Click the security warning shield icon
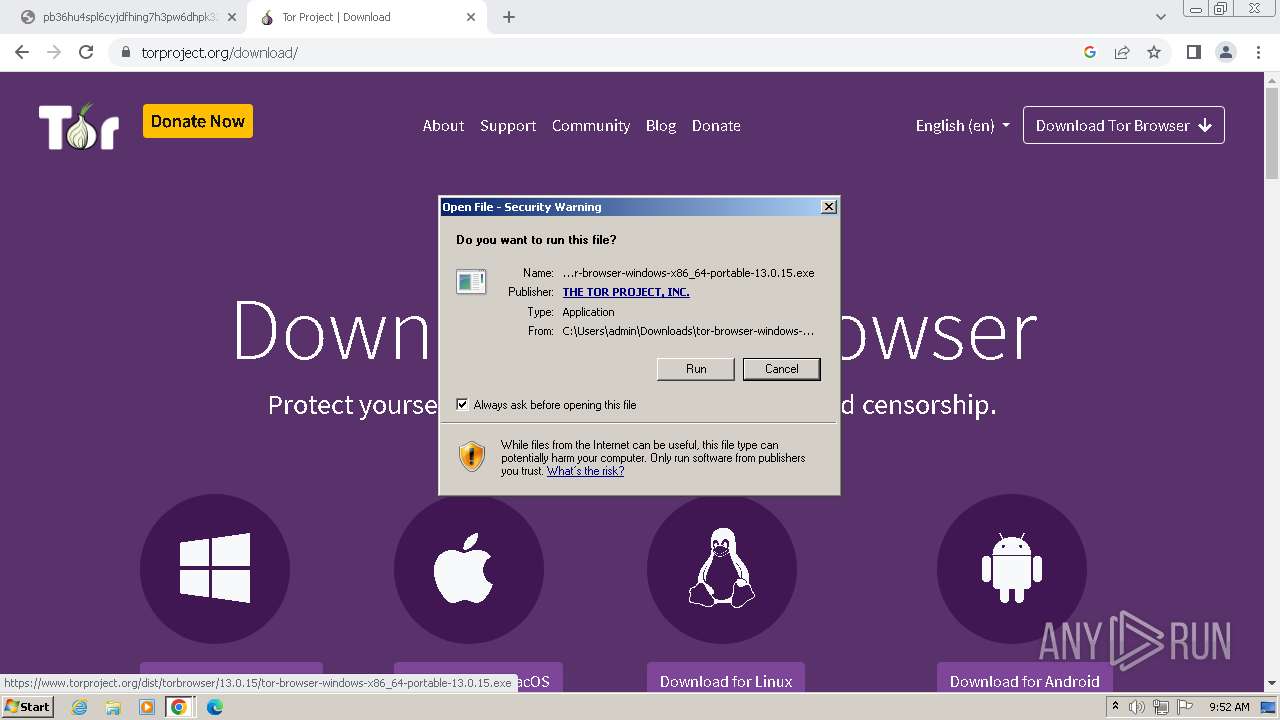The width and height of the screenshot is (1280, 720). [x=472, y=457]
